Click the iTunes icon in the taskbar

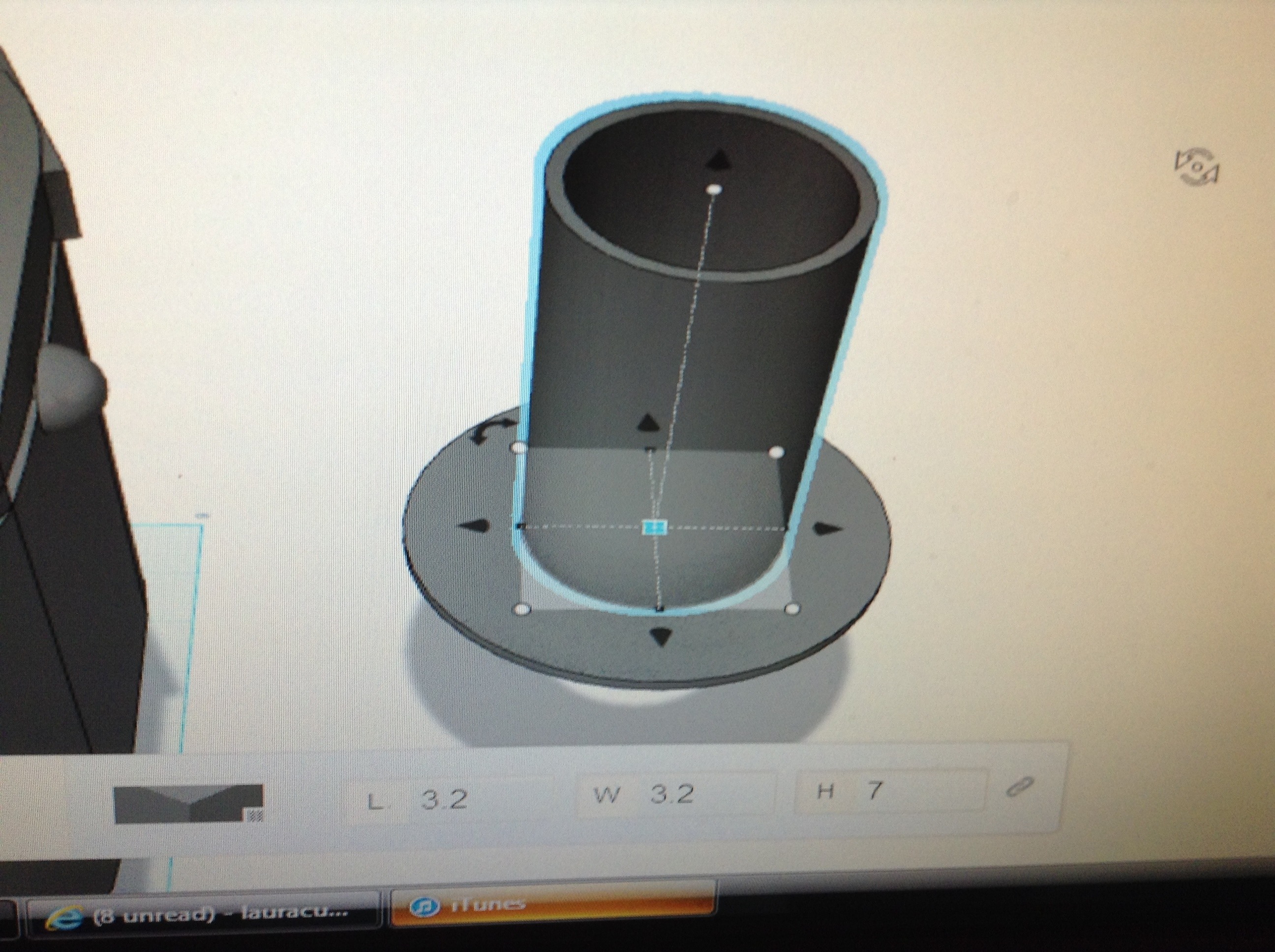point(424,908)
